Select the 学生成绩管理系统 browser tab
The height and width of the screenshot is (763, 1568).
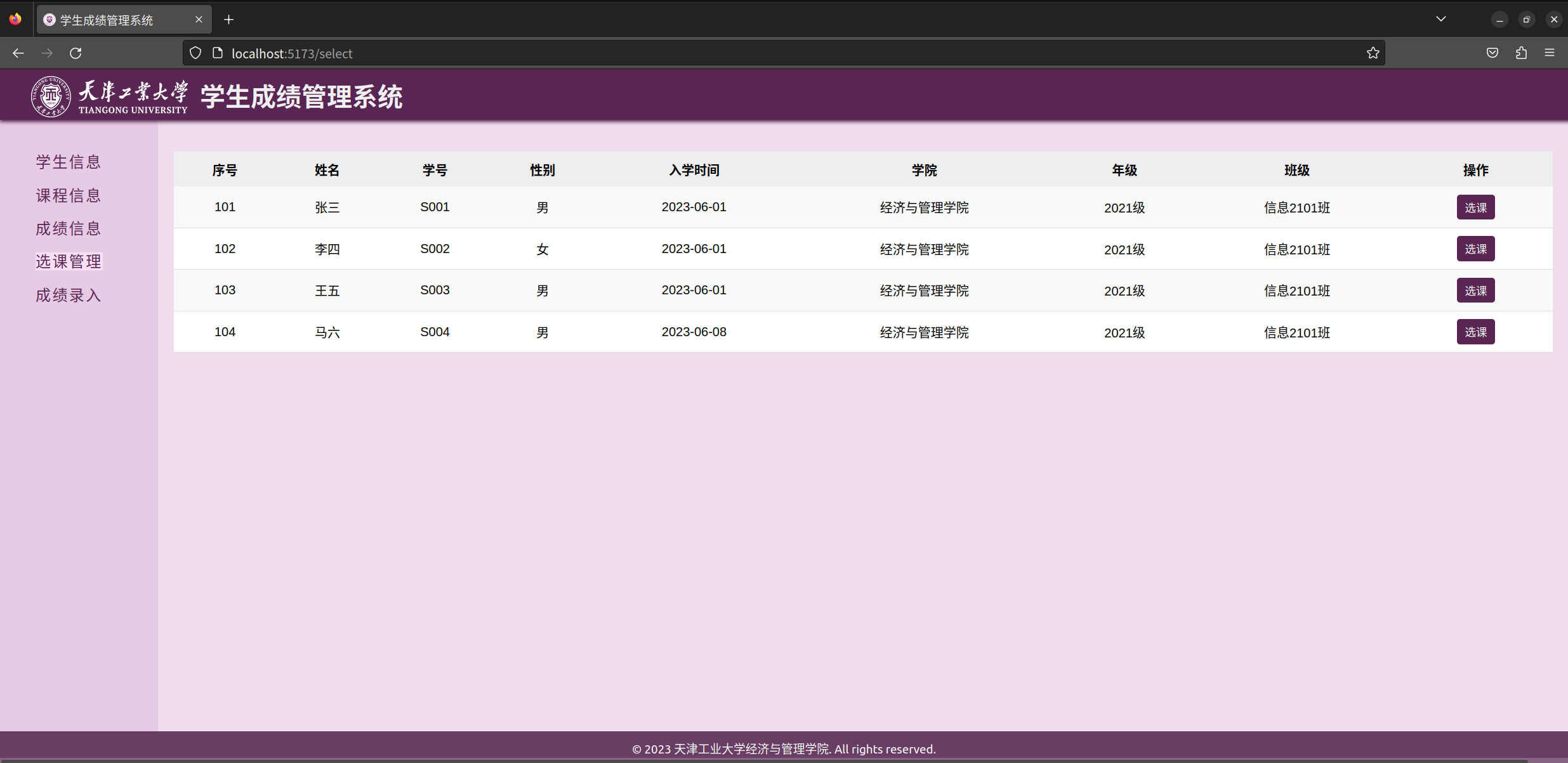(124, 20)
